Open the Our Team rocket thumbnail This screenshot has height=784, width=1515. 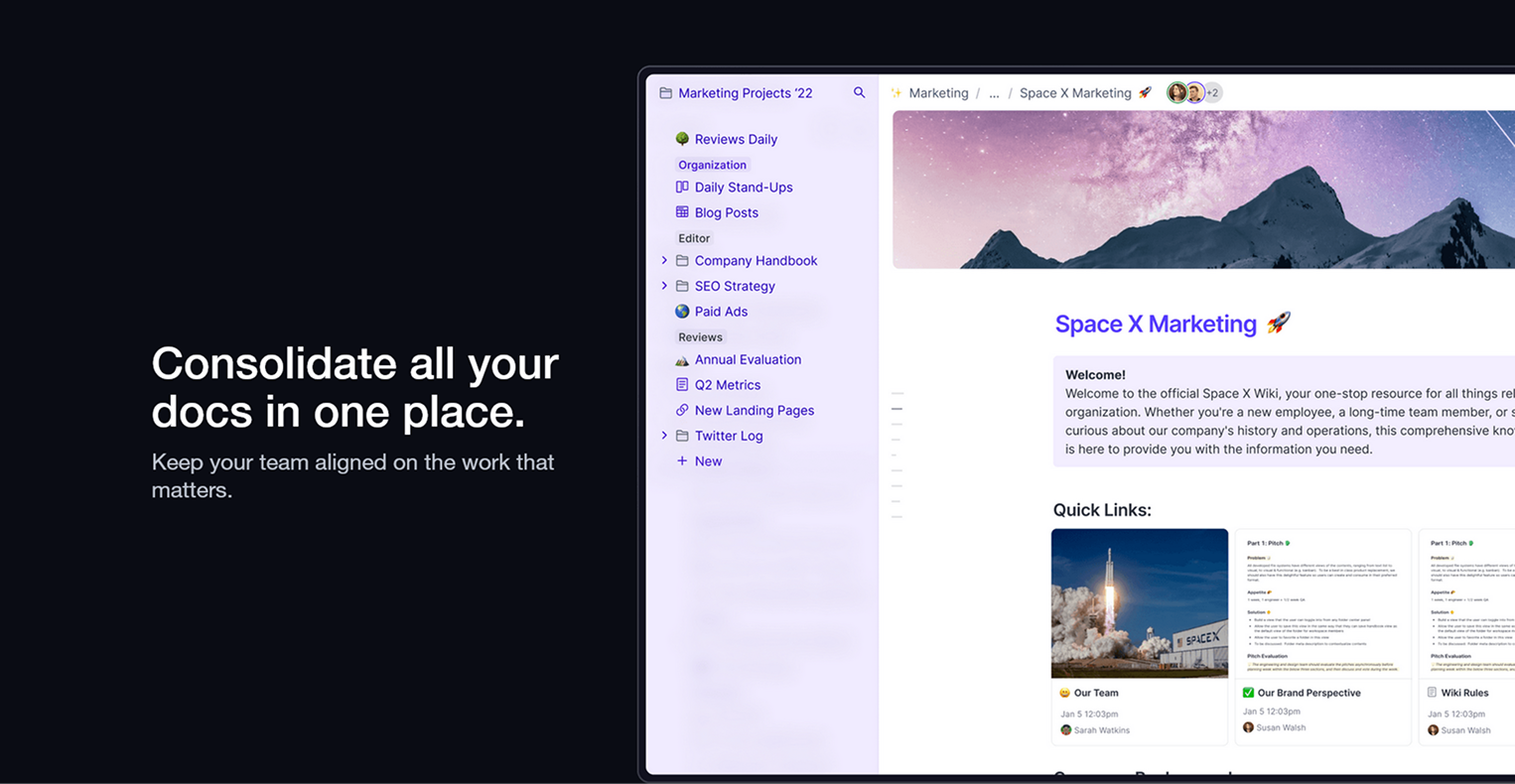tap(1140, 603)
